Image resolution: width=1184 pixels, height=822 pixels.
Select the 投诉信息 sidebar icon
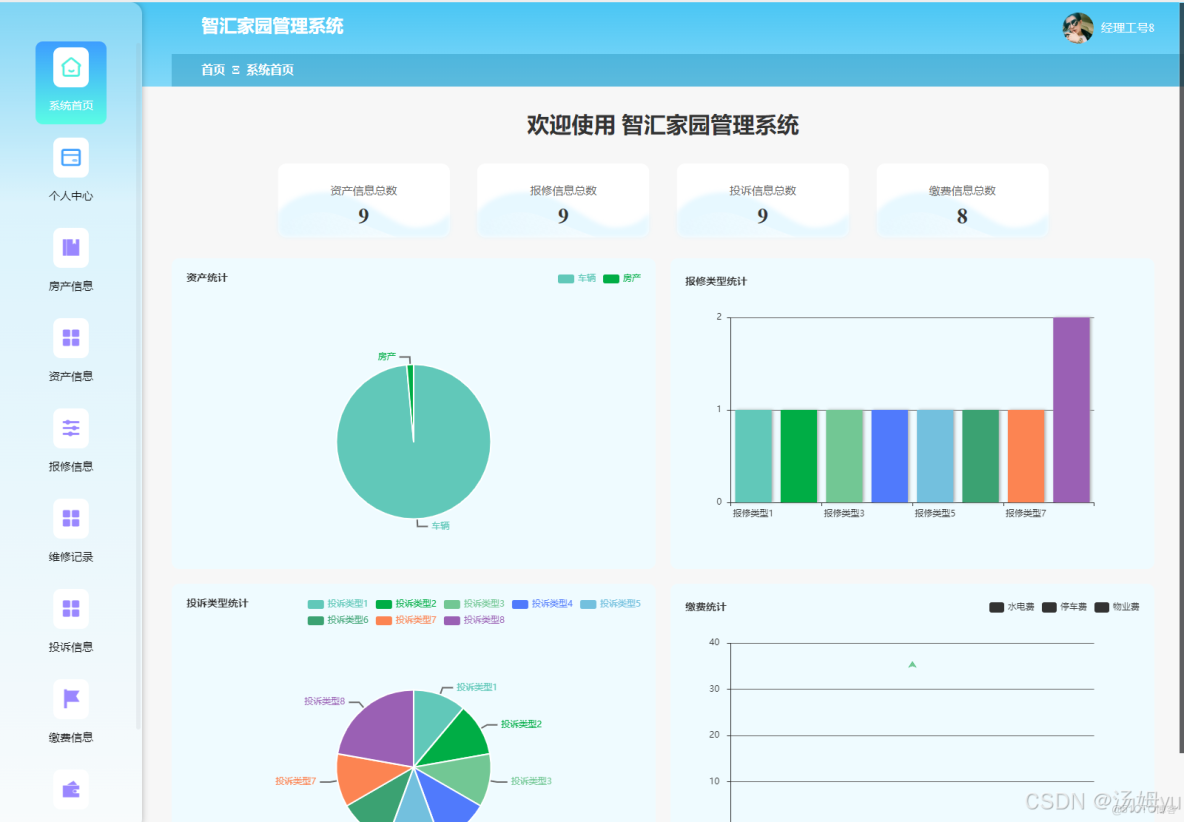(x=70, y=608)
